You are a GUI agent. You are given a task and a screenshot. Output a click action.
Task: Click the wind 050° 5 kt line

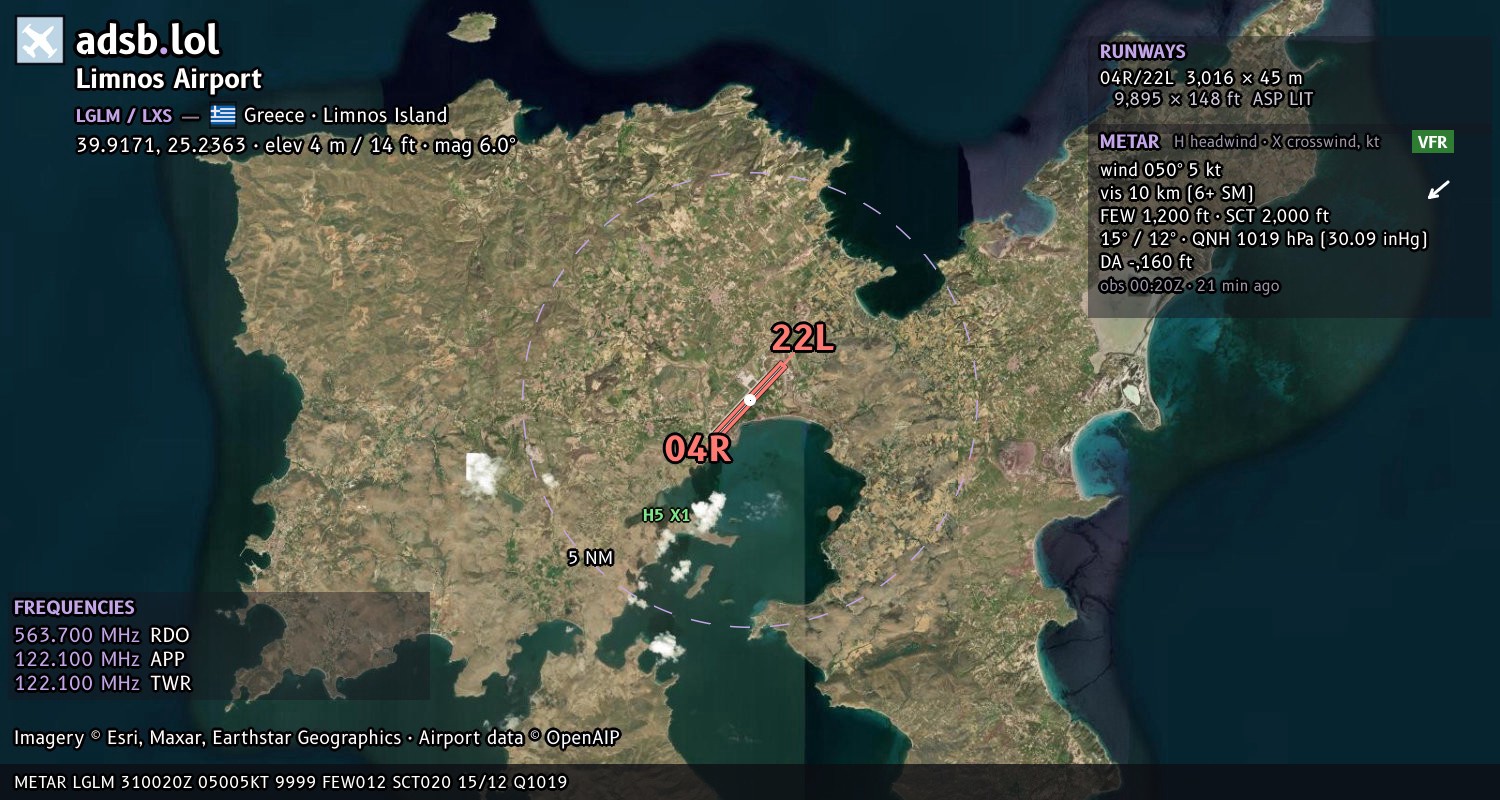pyautogui.click(x=1160, y=170)
